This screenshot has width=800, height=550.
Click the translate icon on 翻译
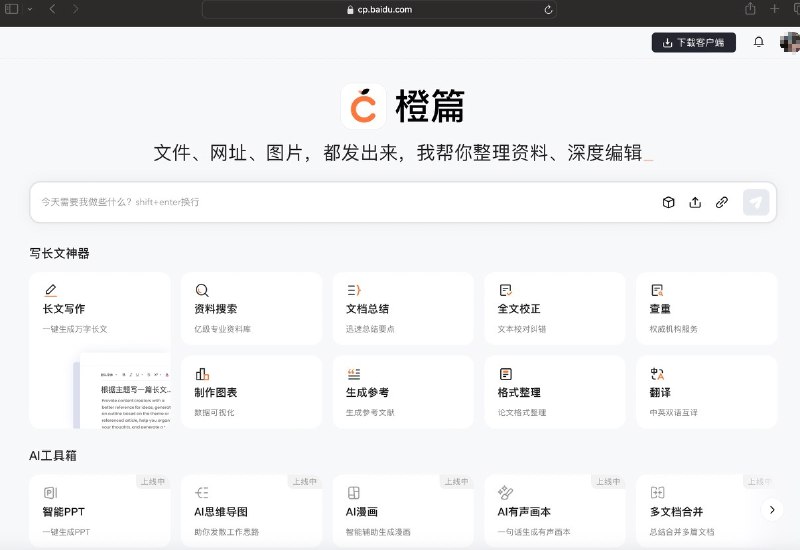point(657,374)
